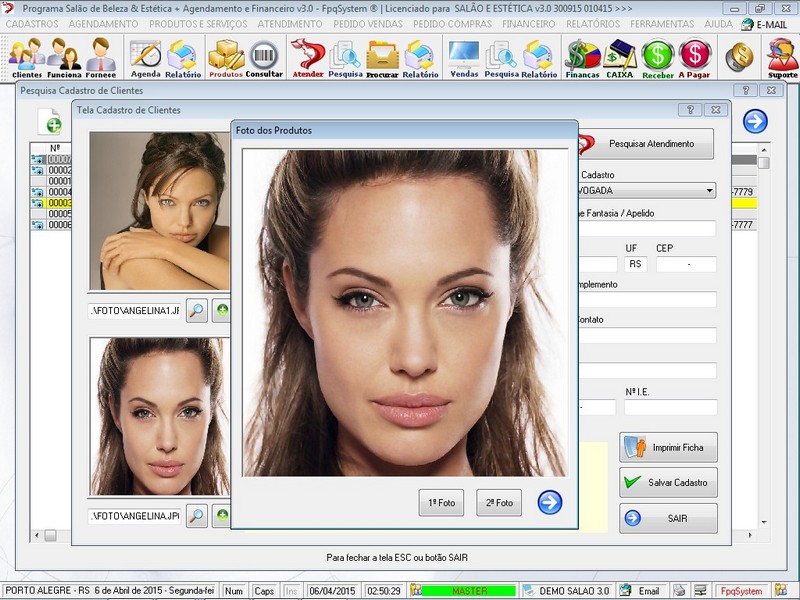The image size is (800, 600).
Task: Open the Finanças chart icon
Action: tap(582, 58)
